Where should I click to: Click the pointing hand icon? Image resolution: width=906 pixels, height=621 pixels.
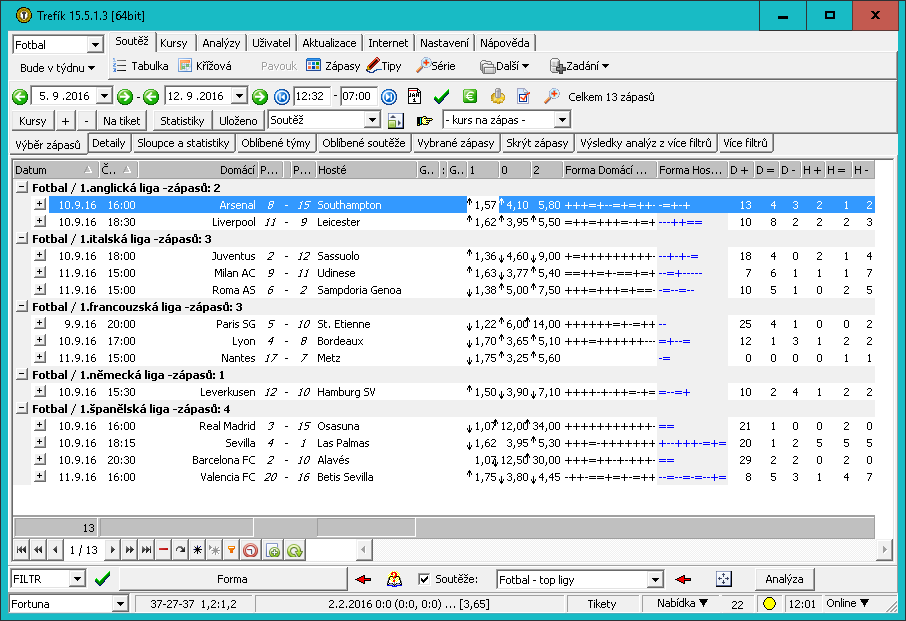point(425,120)
